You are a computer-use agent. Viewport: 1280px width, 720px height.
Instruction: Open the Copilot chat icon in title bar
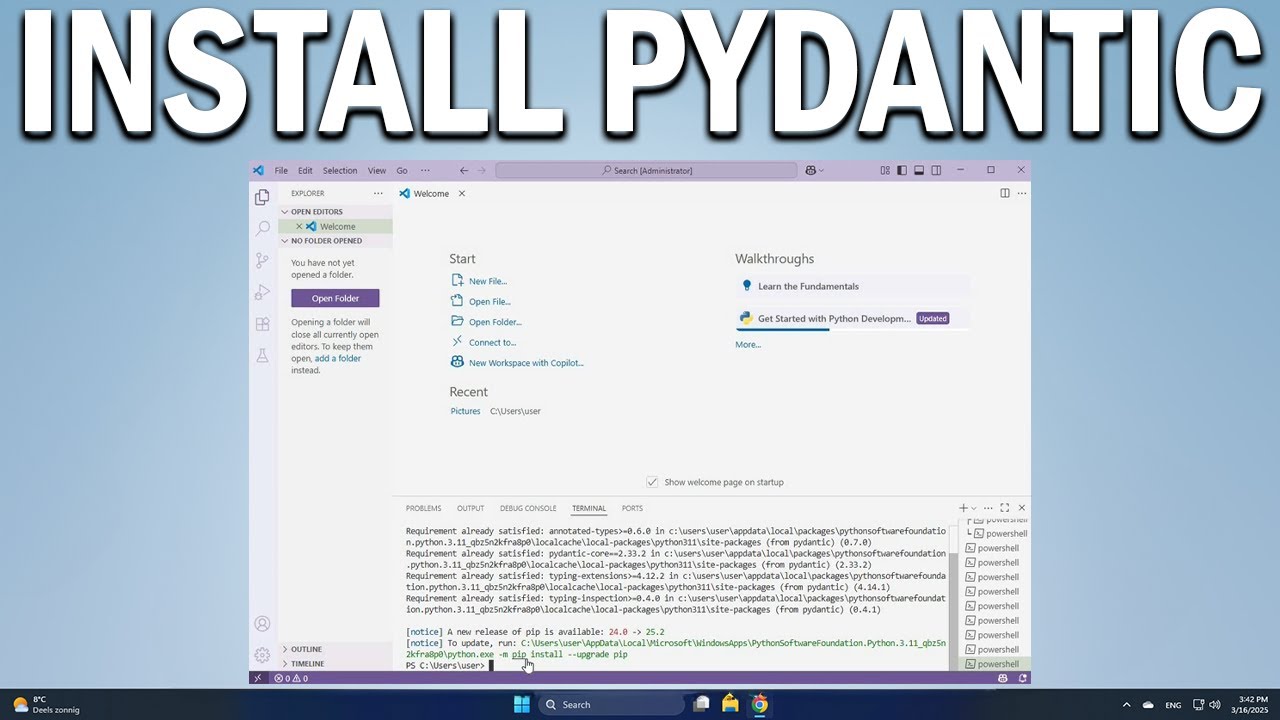coord(811,170)
